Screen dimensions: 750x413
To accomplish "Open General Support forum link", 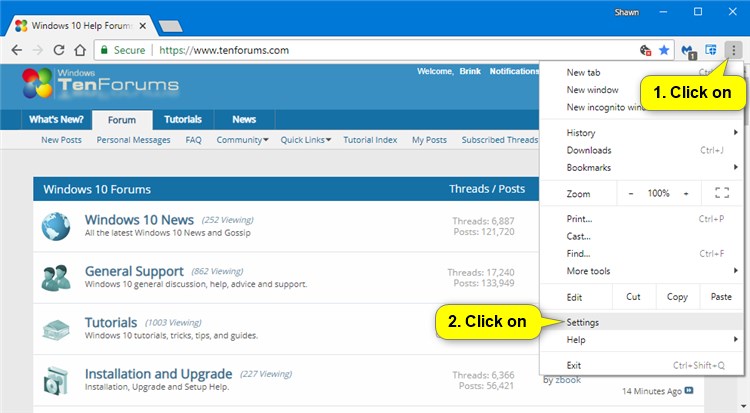I will coord(134,271).
